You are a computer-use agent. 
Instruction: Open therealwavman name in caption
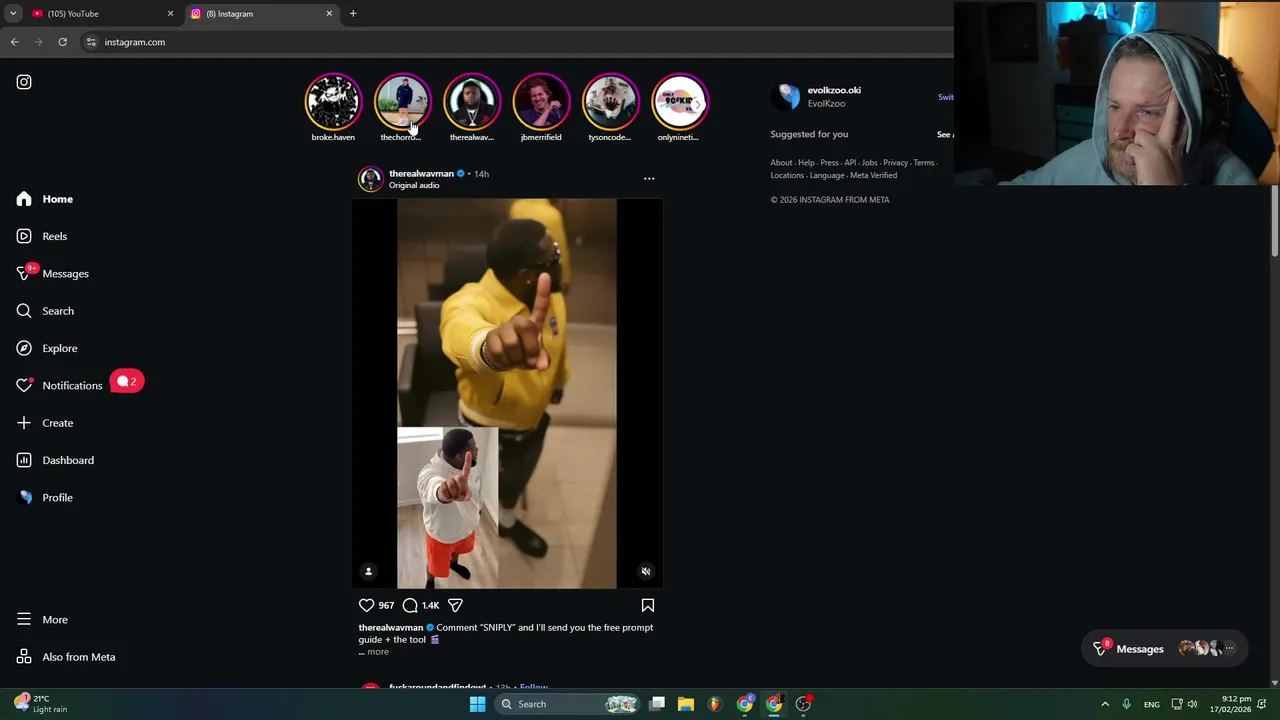(x=391, y=628)
